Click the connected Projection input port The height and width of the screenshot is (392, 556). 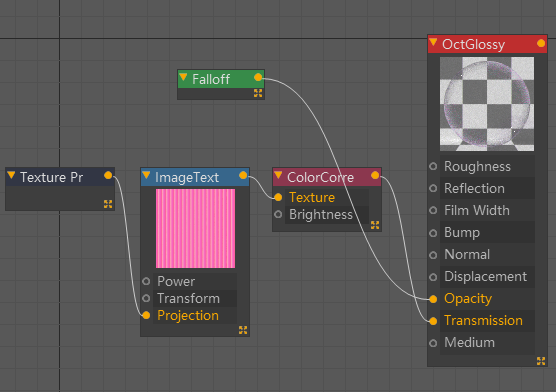coord(146,315)
